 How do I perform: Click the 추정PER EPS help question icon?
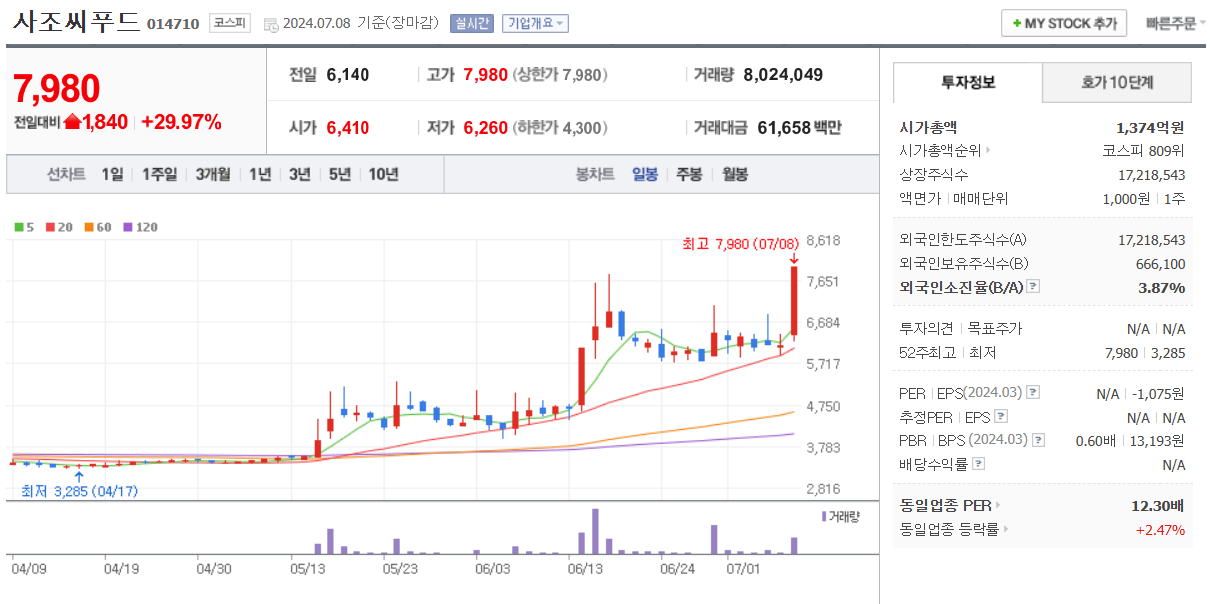click(x=1001, y=417)
